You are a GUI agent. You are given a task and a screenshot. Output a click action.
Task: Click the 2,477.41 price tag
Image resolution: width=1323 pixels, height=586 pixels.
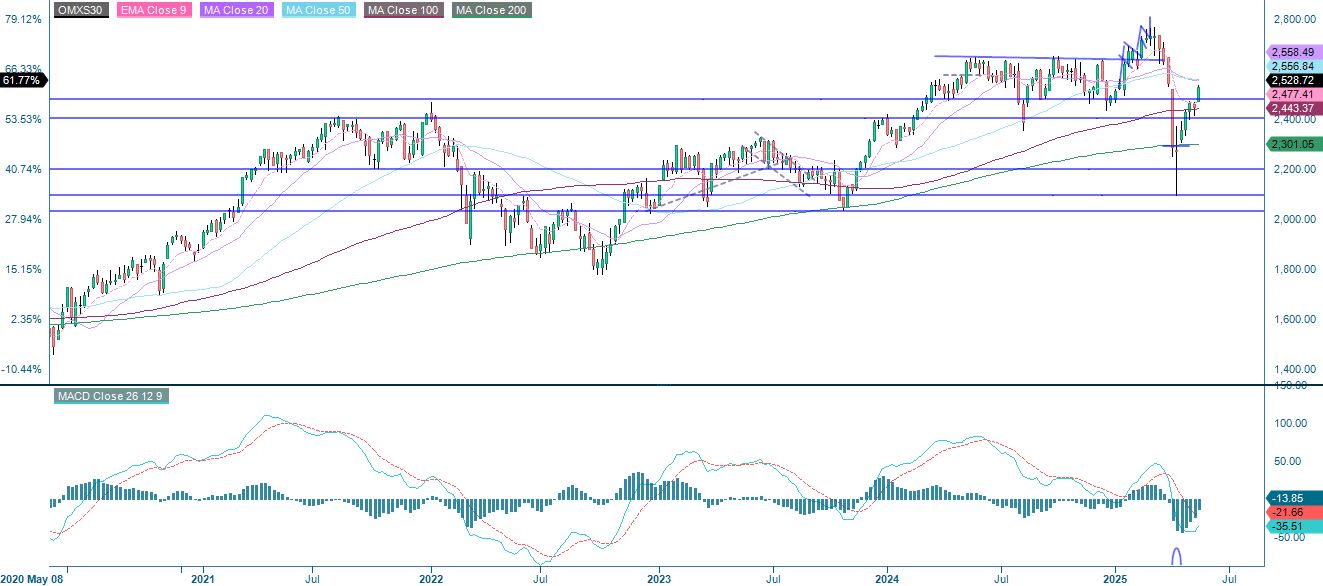click(x=1294, y=94)
